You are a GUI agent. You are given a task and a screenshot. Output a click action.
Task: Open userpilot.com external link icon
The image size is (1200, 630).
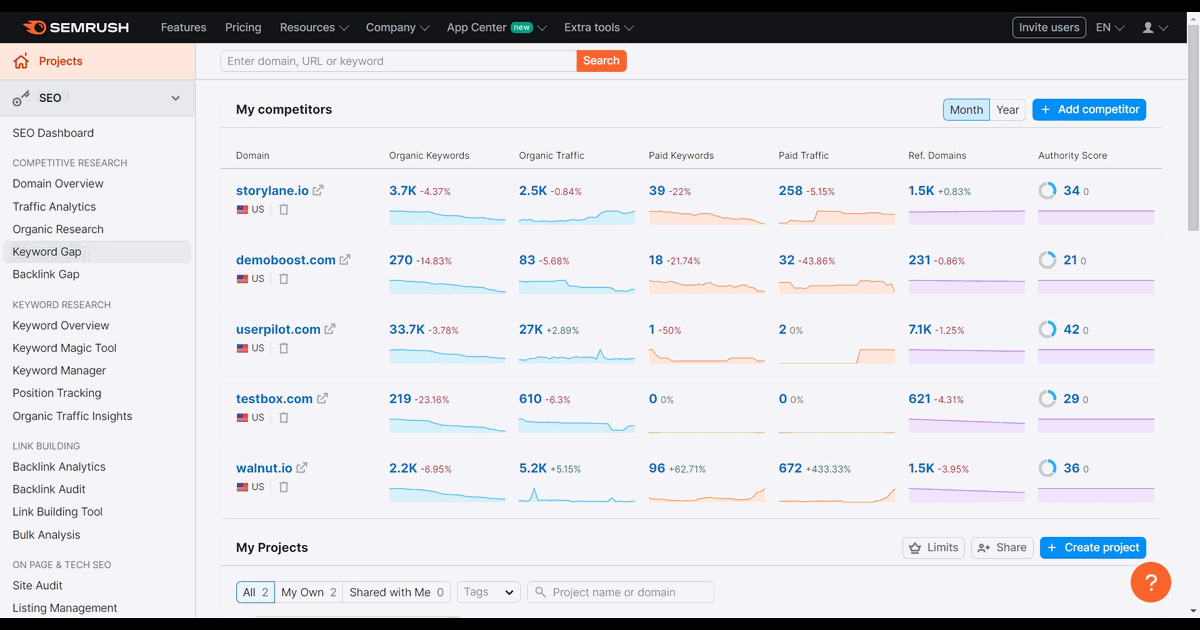pos(330,329)
